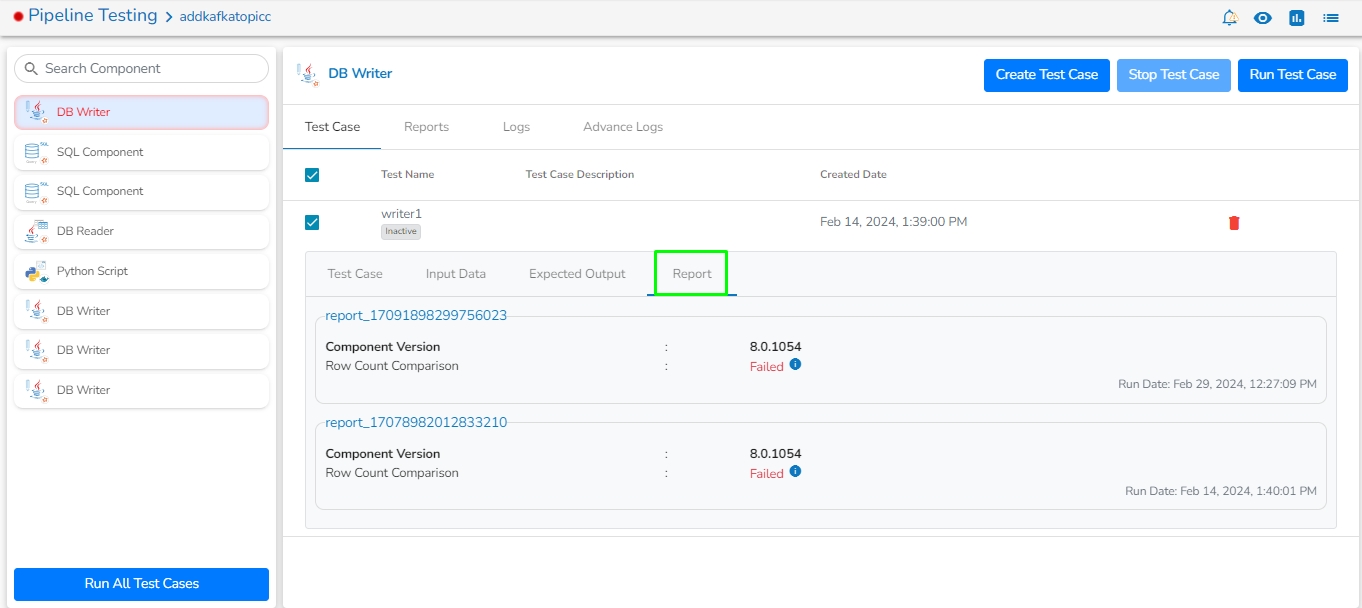Delete writer1 test case using trash icon
1362x608 pixels.
(x=1234, y=223)
